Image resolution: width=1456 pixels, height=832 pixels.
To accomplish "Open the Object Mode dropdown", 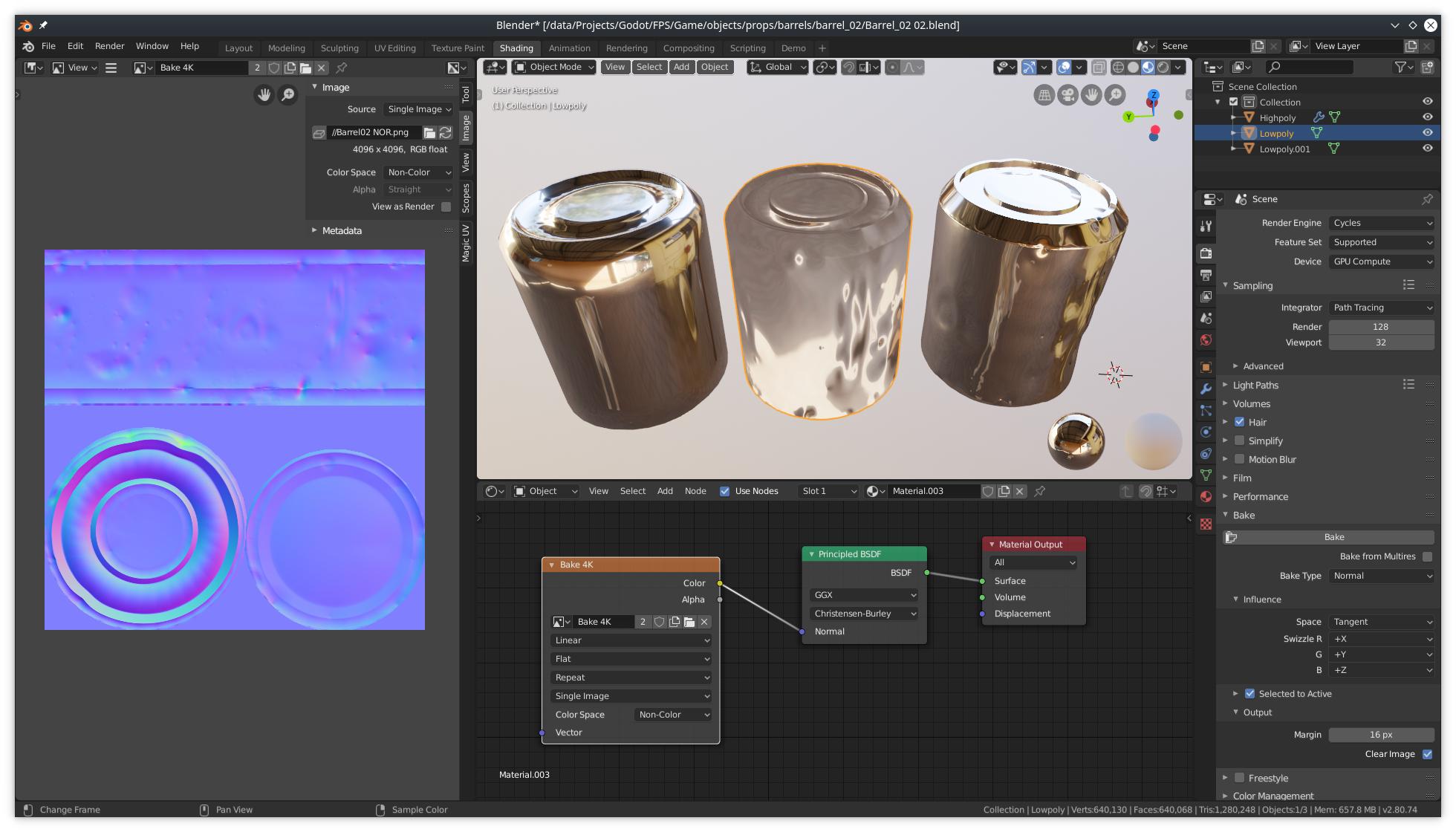I will point(554,67).
